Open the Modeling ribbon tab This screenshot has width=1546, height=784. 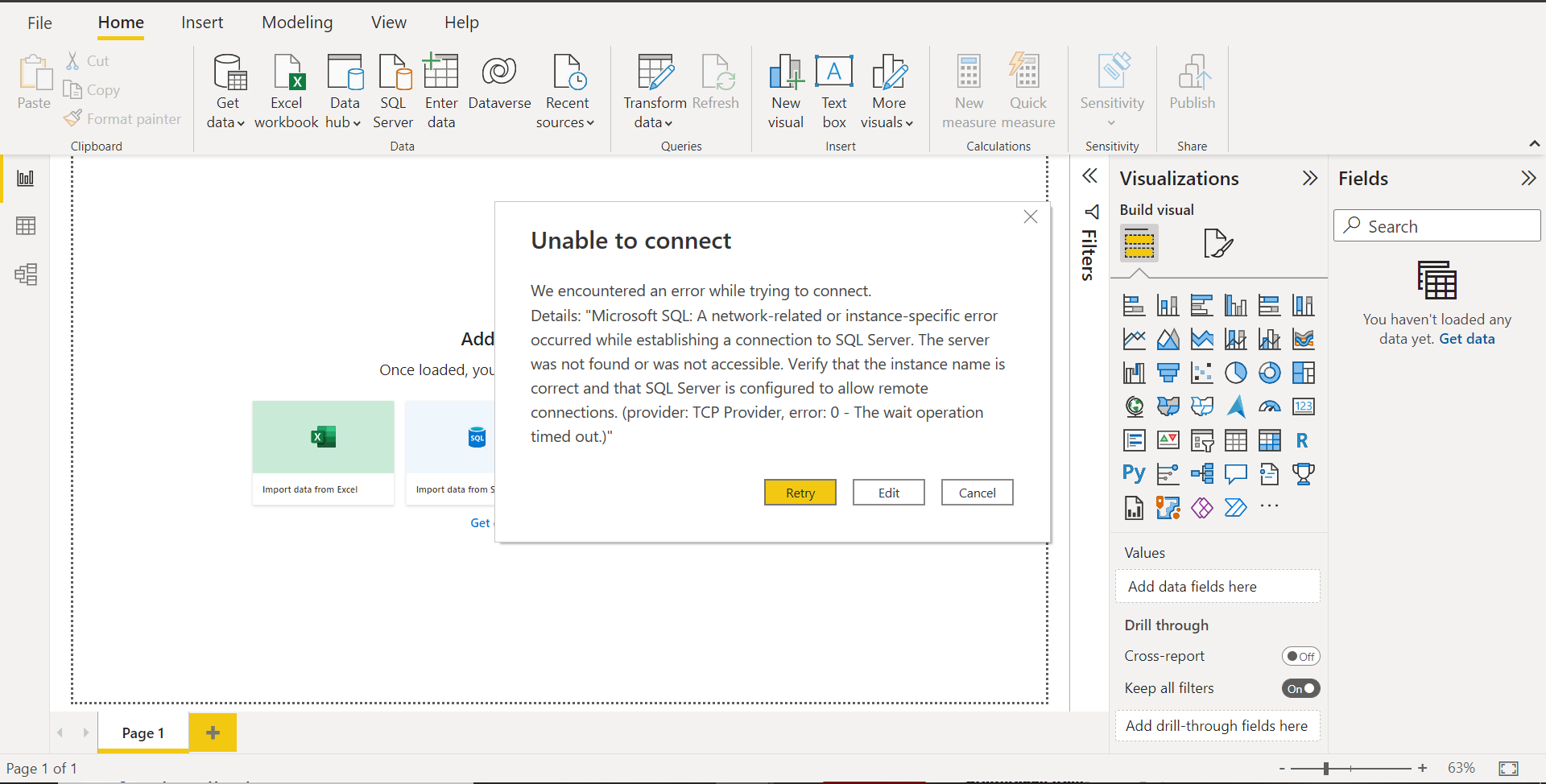click(x=297, y=23)
